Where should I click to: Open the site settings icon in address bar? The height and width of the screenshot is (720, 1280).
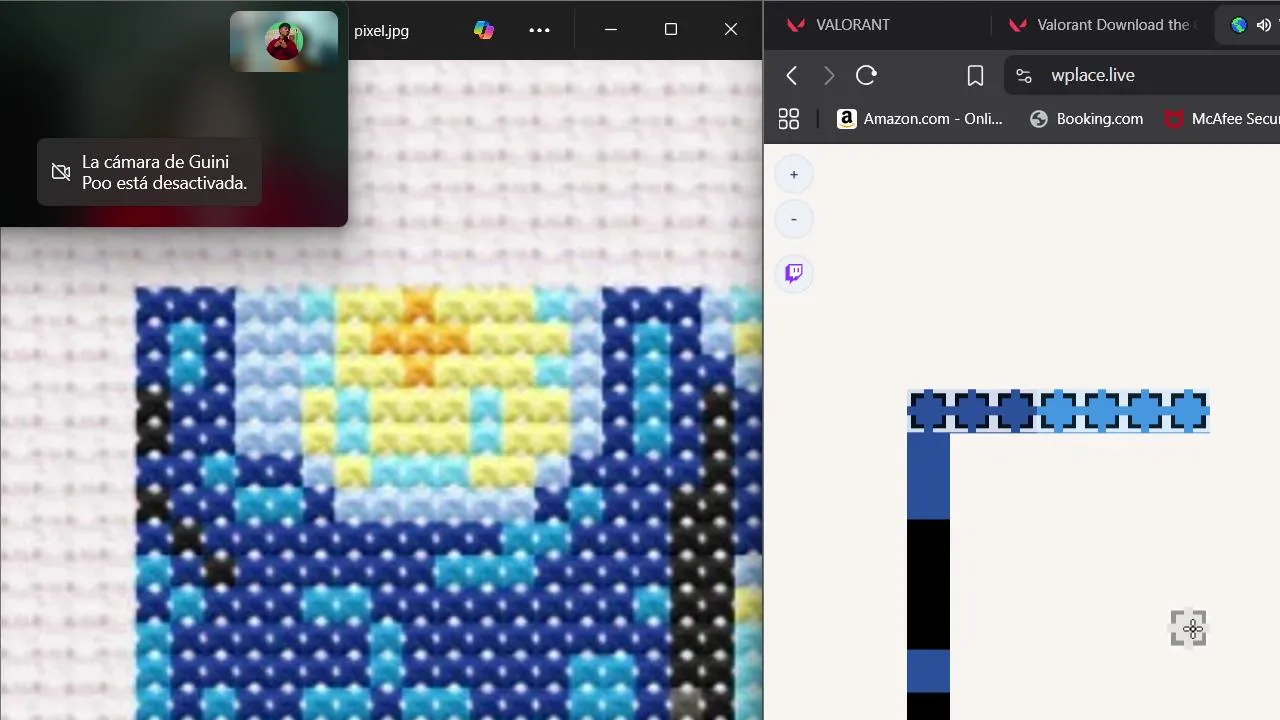click(x=1022, y=75)
